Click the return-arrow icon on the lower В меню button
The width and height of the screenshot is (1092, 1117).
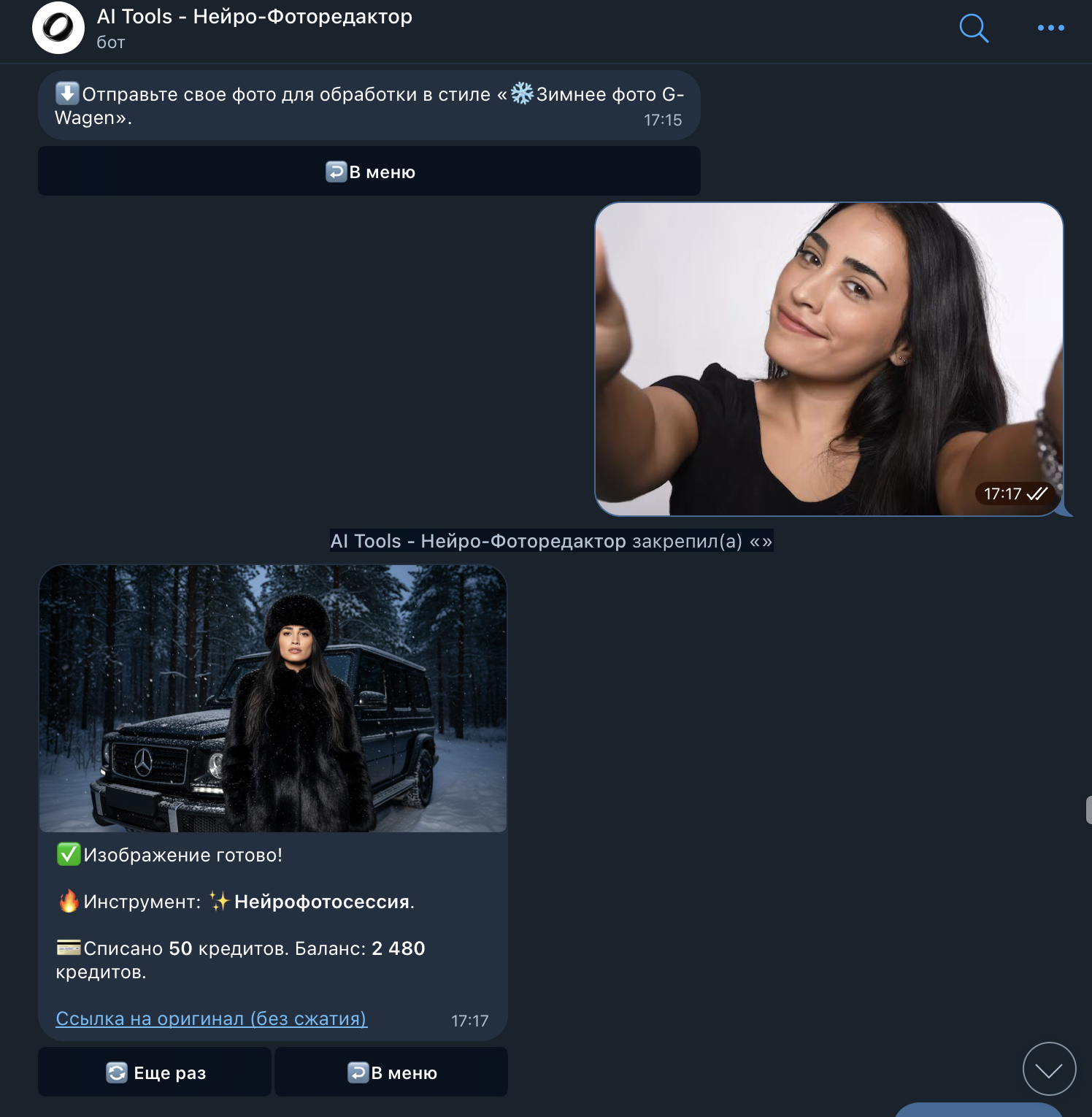[358, 1072]
